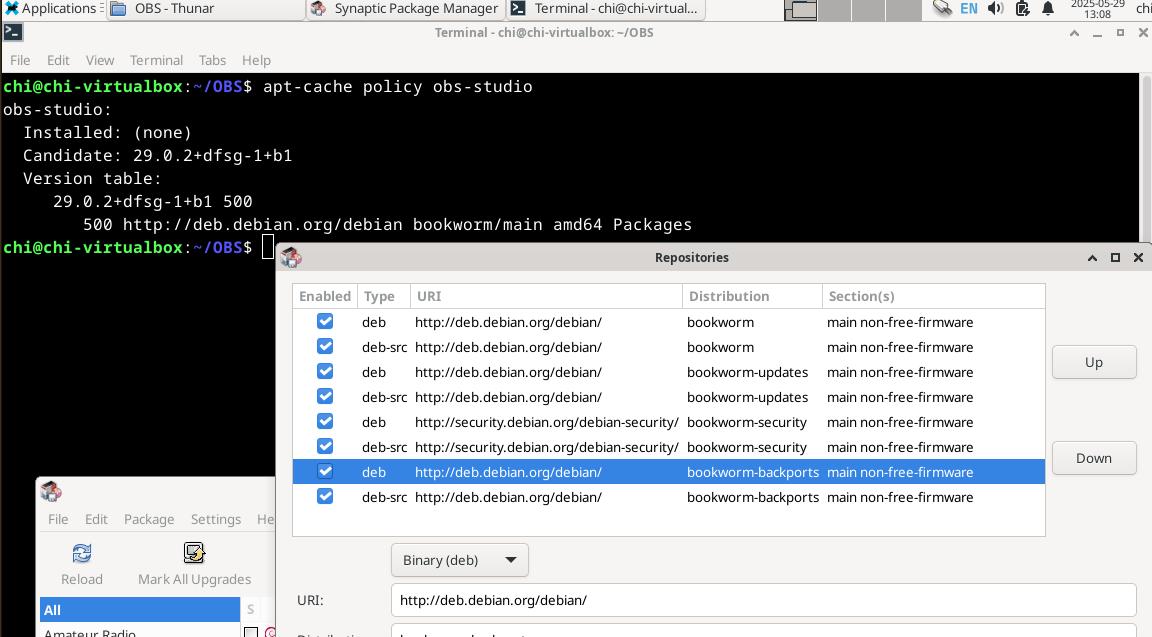Image resolution: width=1152 pixels, height=637 pixels.
Task: Click the Synaptic window icon above the File menu
Action: pyautogui.click(x=51, y=491)
